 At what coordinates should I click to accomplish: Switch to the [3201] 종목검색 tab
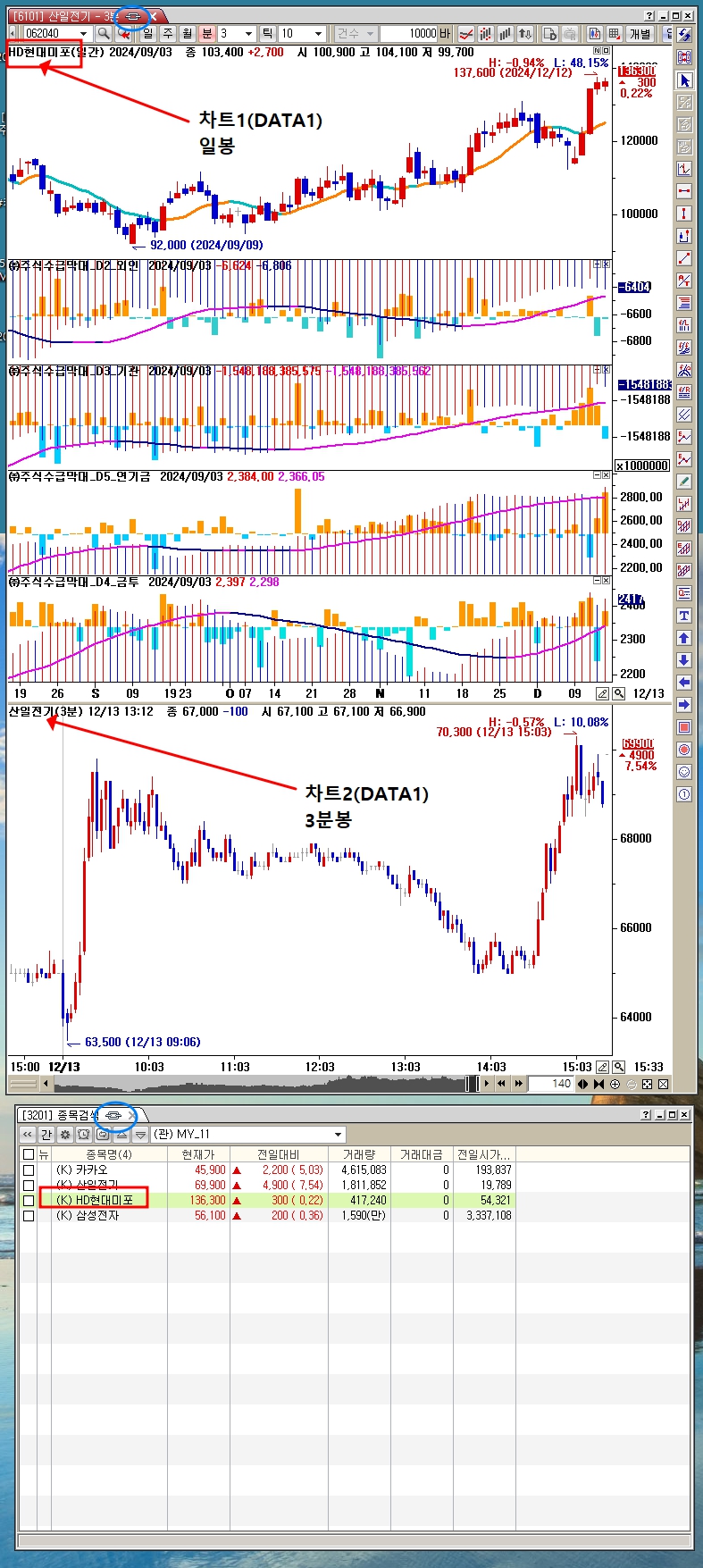(59, 1115)
